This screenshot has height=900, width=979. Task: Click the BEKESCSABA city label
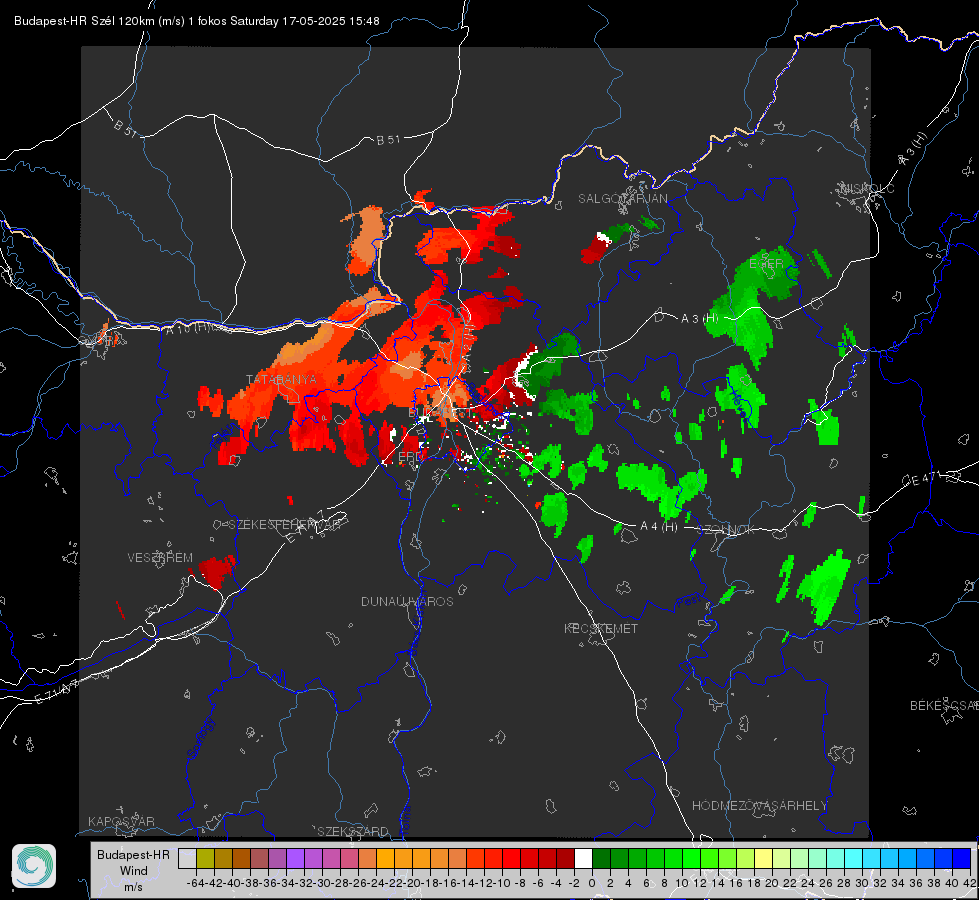pyautogui.click(x=944, y=706)
